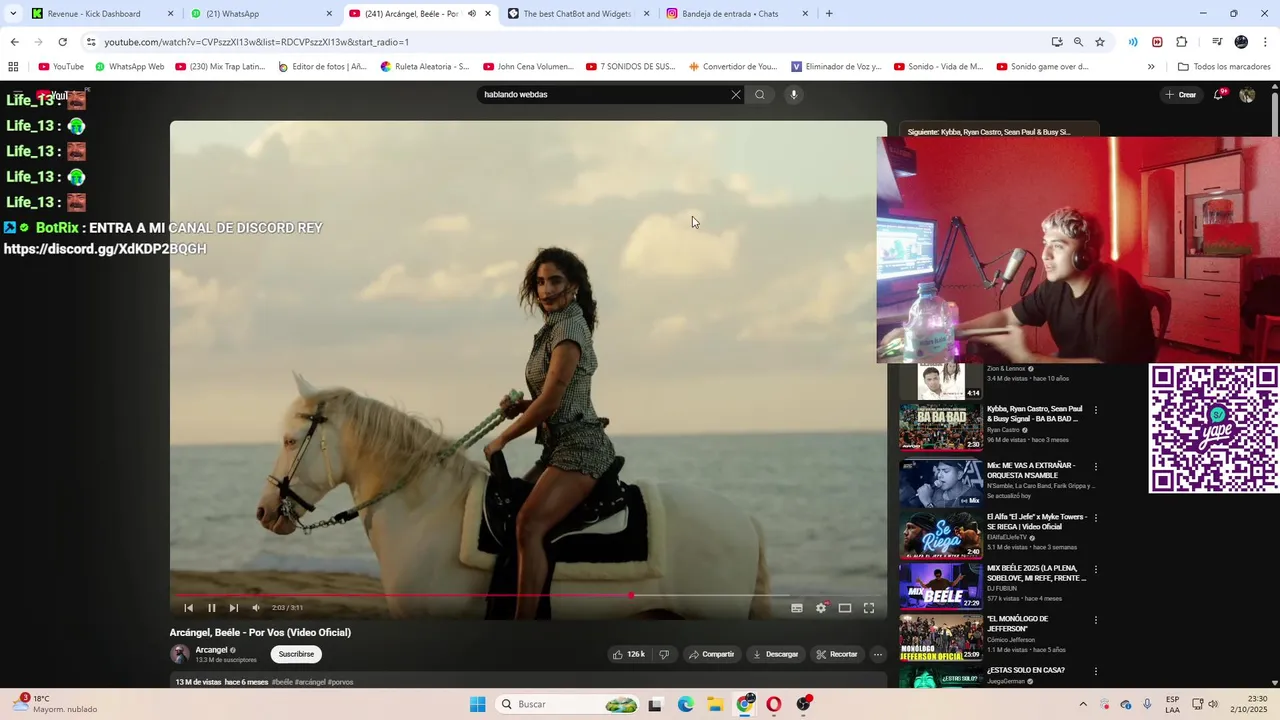Viewport: 1280px width, 720px height.
Task: Switch to the WhatsApp browser tab
Action: [262, 14]
